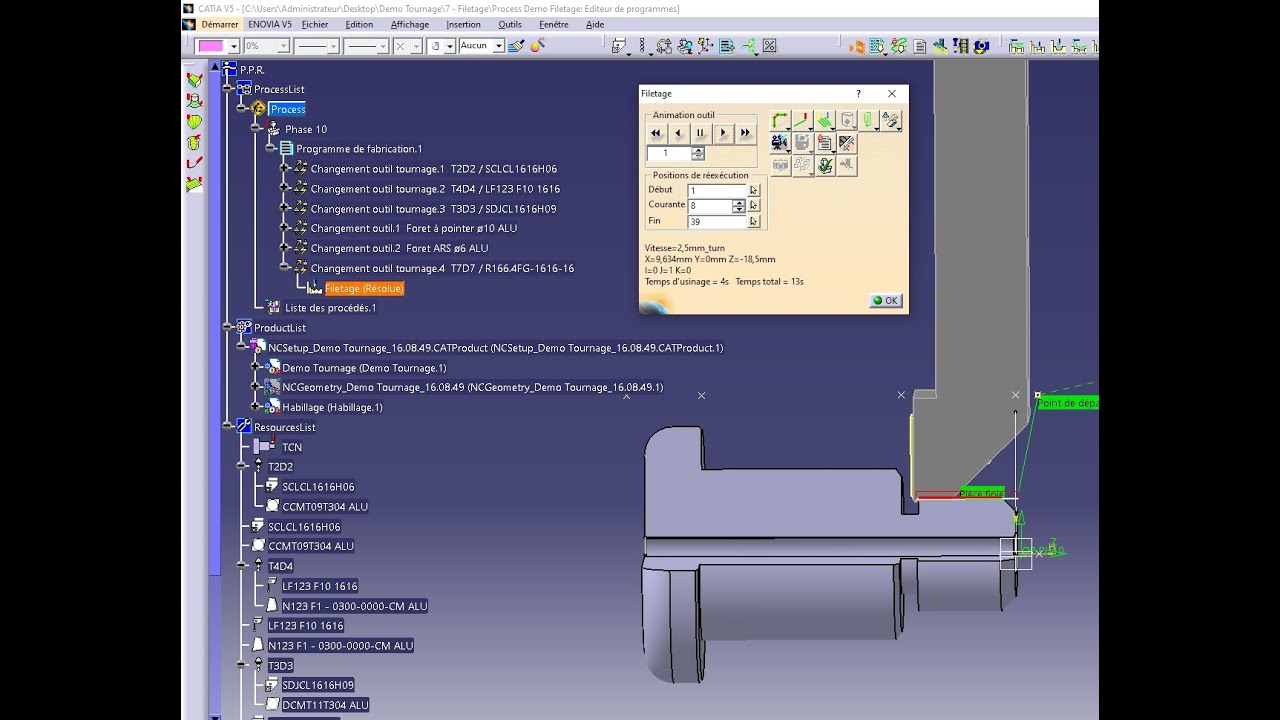This screenshot has height=720, width=1280.
Task: Click the first green icon in left vertical toolbar
Action: click(194, 80)
